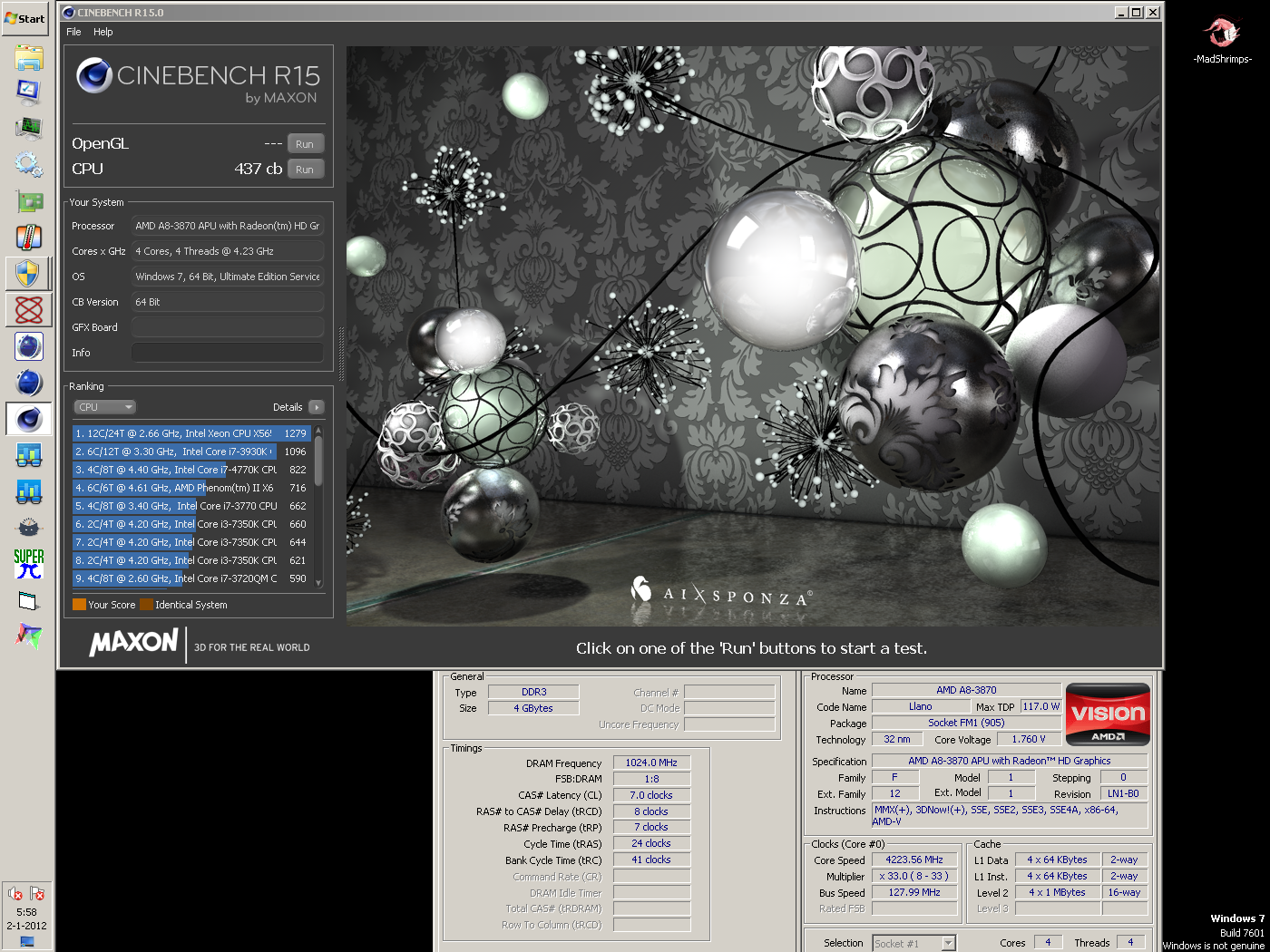The height and width of the screenshot is (952, 1270).
Task: Open the unboxed blue sphere Cinebench icon
Action: (x=28, y=383)
